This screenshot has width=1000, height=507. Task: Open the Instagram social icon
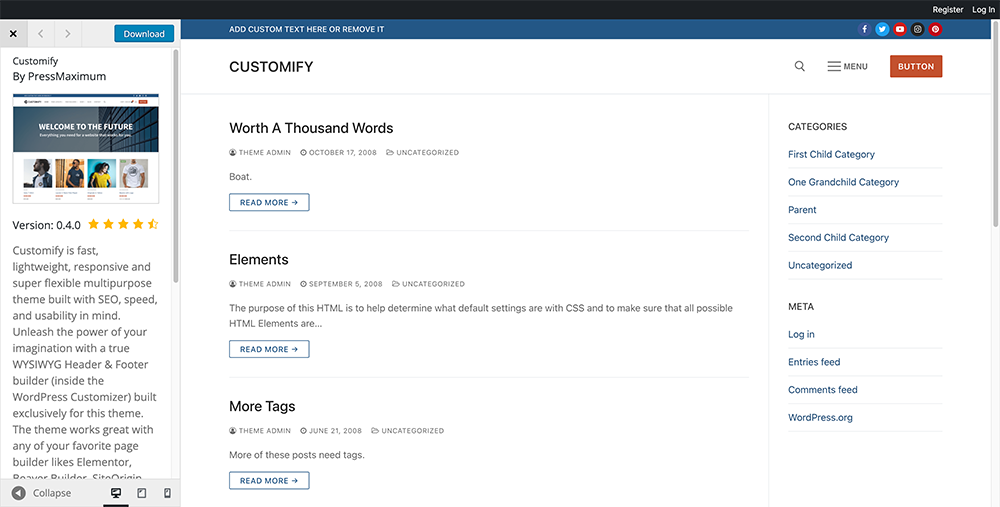click(918, 29)
